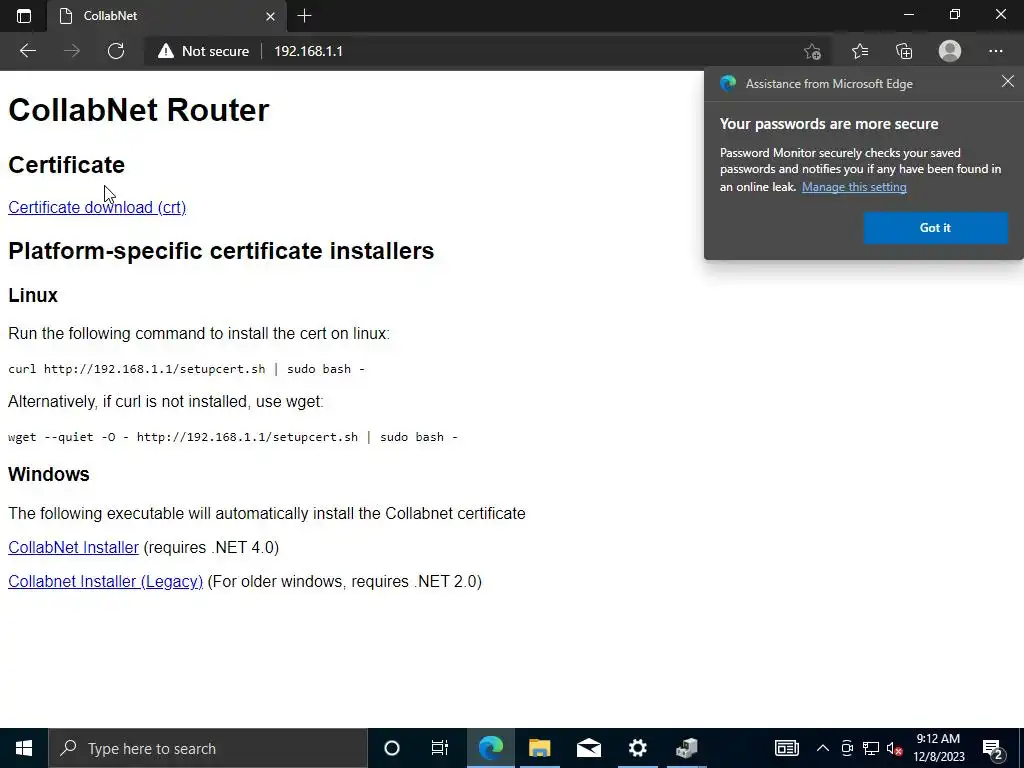
Task: Add this page to favorites
Action: [x=812, y=51]
